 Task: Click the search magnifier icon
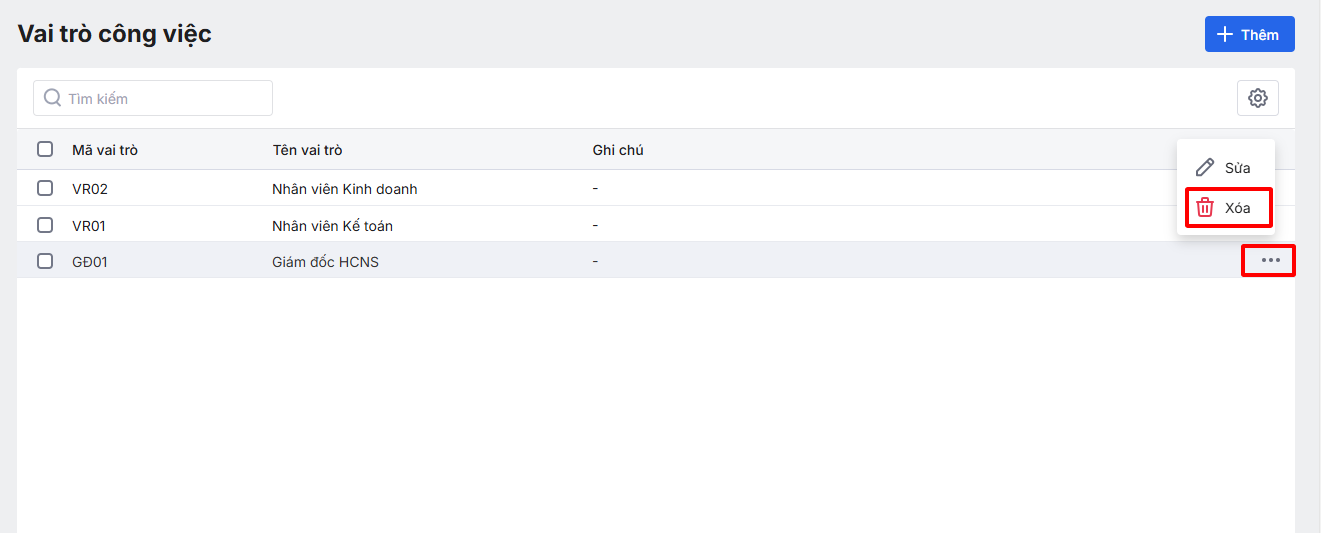[53, 98]
